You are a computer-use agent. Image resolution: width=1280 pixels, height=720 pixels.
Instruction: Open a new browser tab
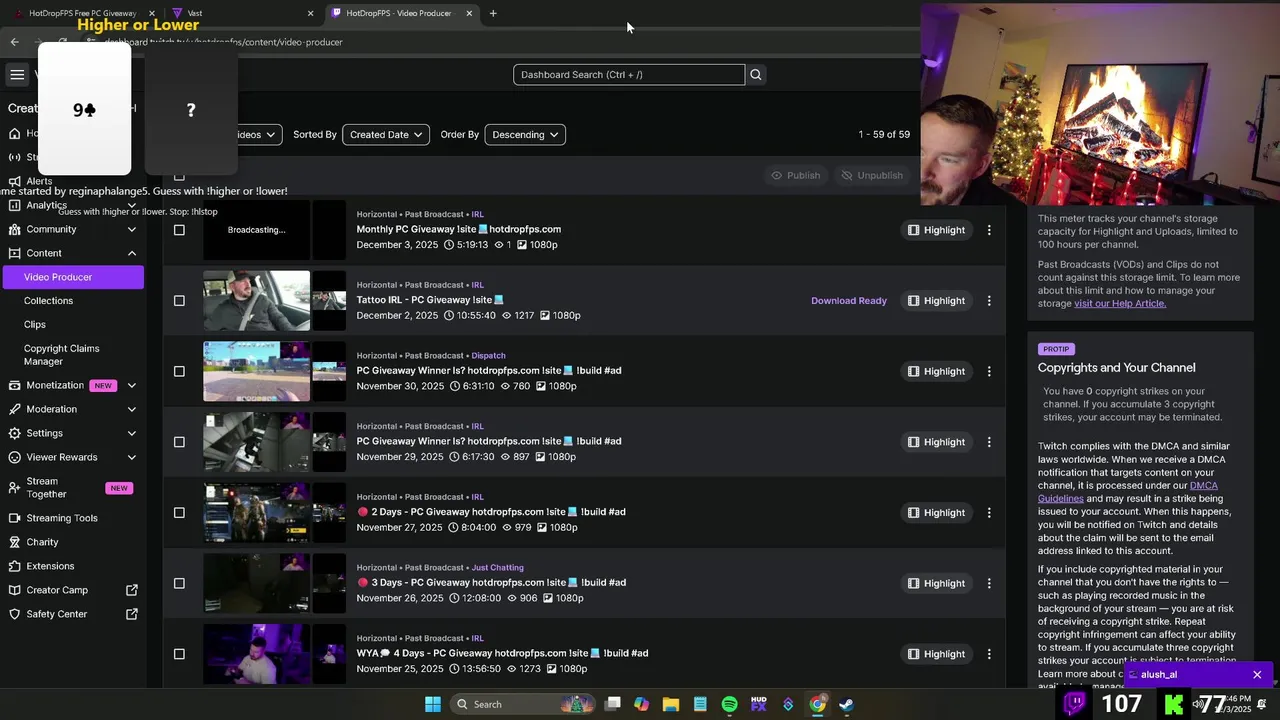point(493,13)
